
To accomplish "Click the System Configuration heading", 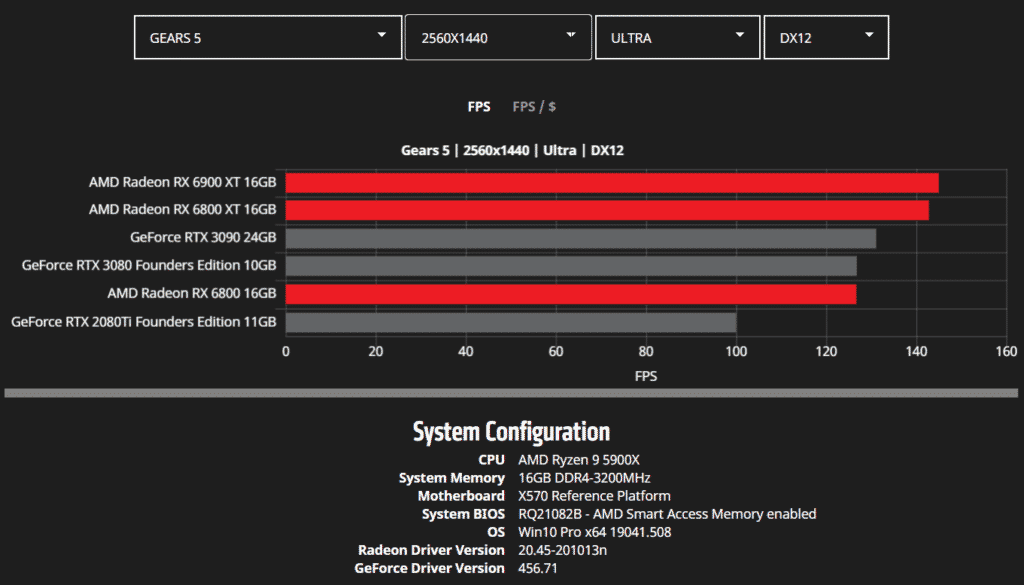I will click(x=511, y=432).
